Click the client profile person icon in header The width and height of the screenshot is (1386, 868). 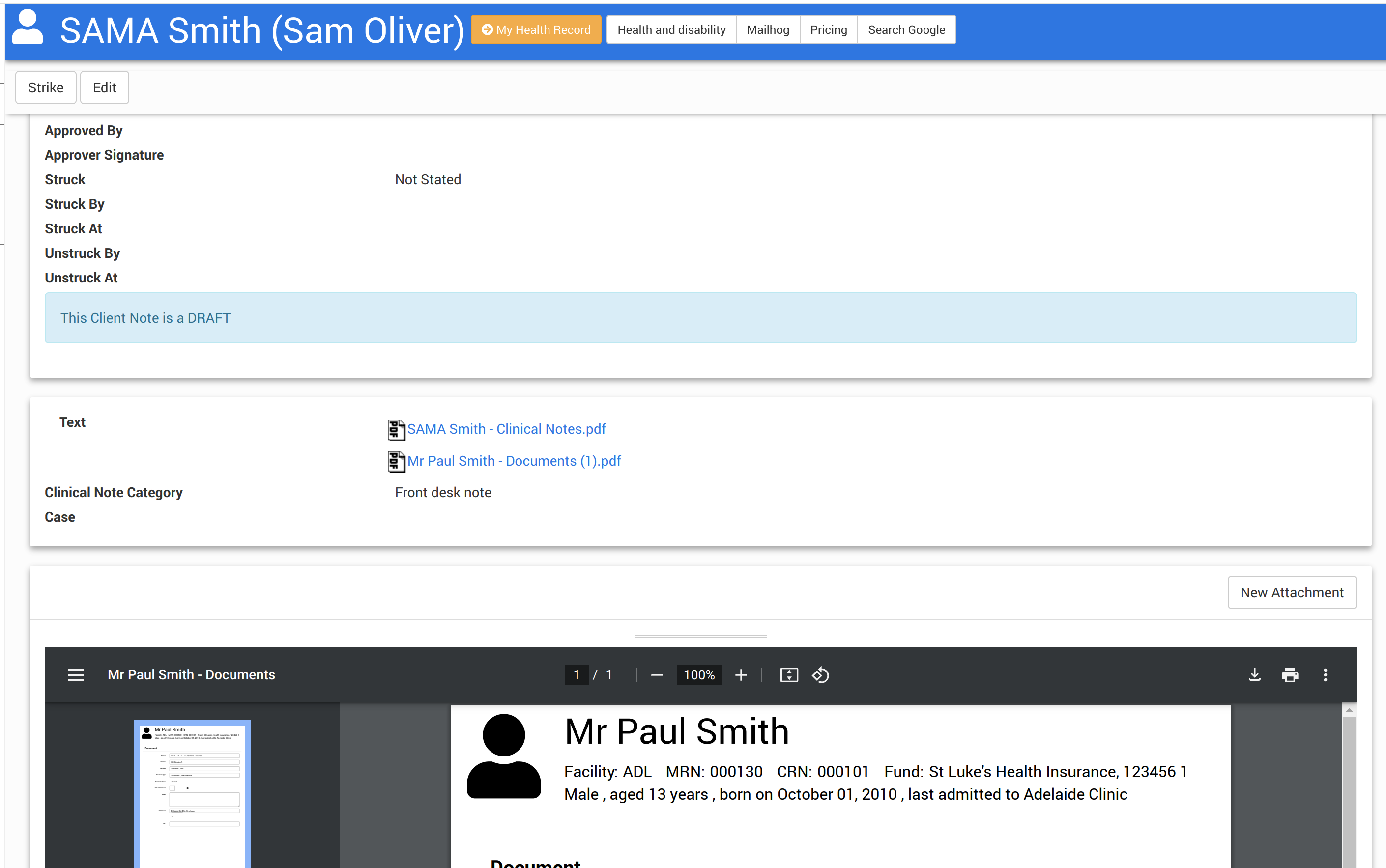(x=28, y=28)
